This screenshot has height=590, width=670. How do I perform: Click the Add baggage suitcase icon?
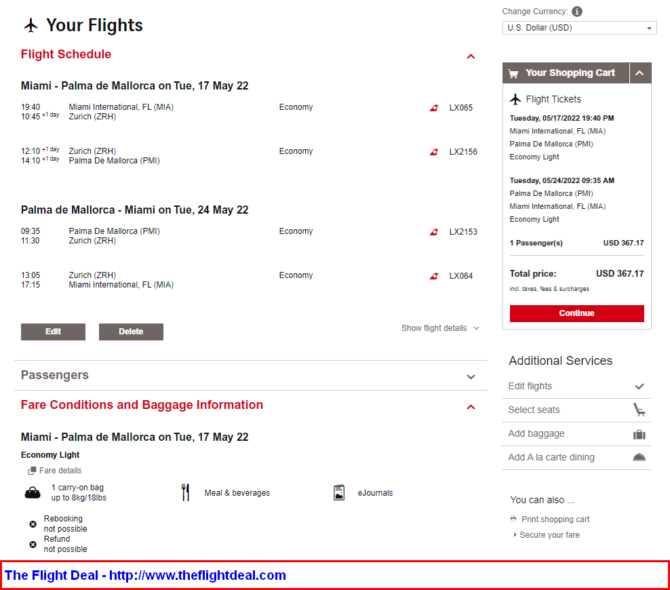pos(639,434)
